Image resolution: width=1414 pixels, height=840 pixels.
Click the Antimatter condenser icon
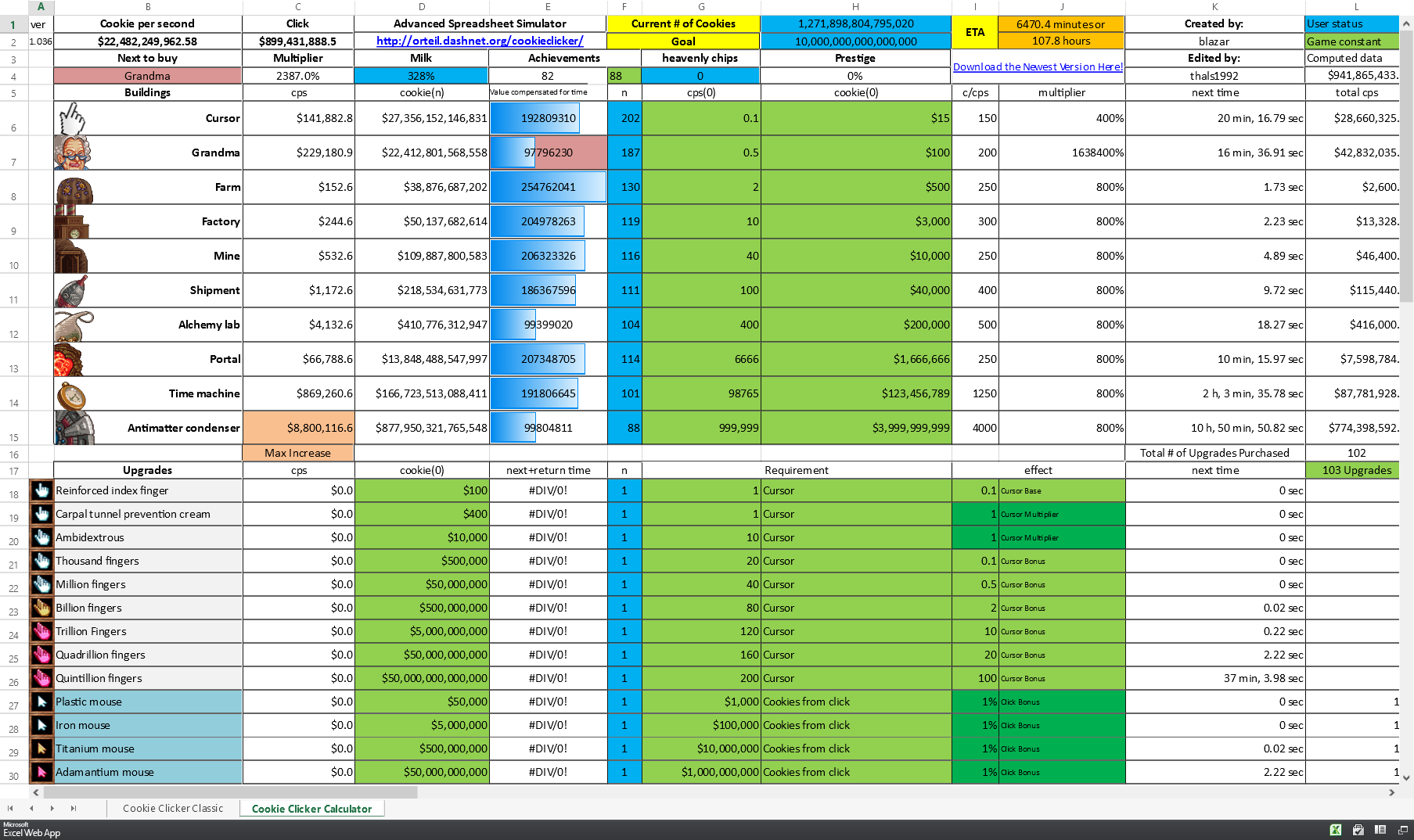[x=74, y=428]
